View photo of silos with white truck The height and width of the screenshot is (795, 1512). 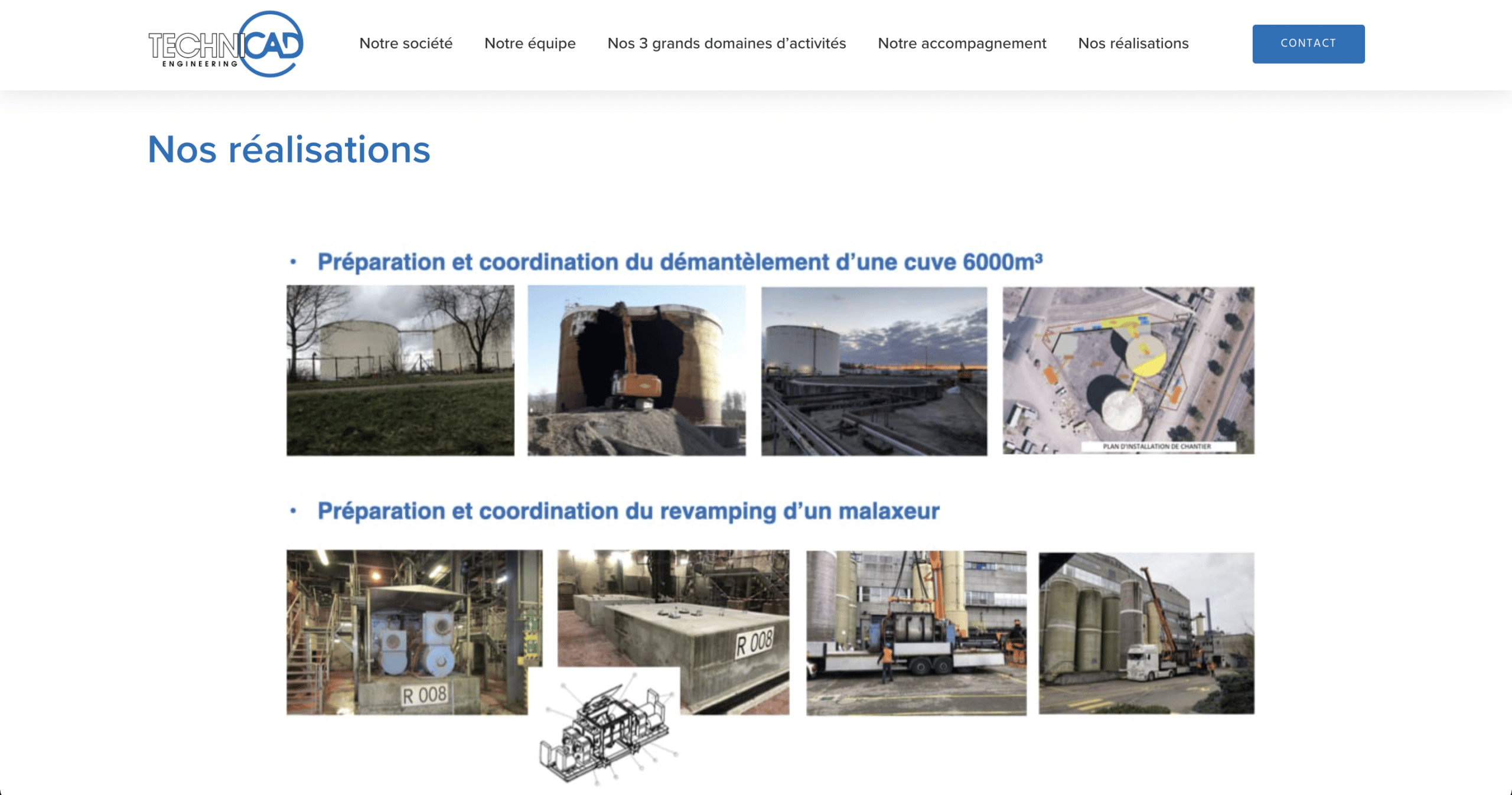(x=1146, y=633)
